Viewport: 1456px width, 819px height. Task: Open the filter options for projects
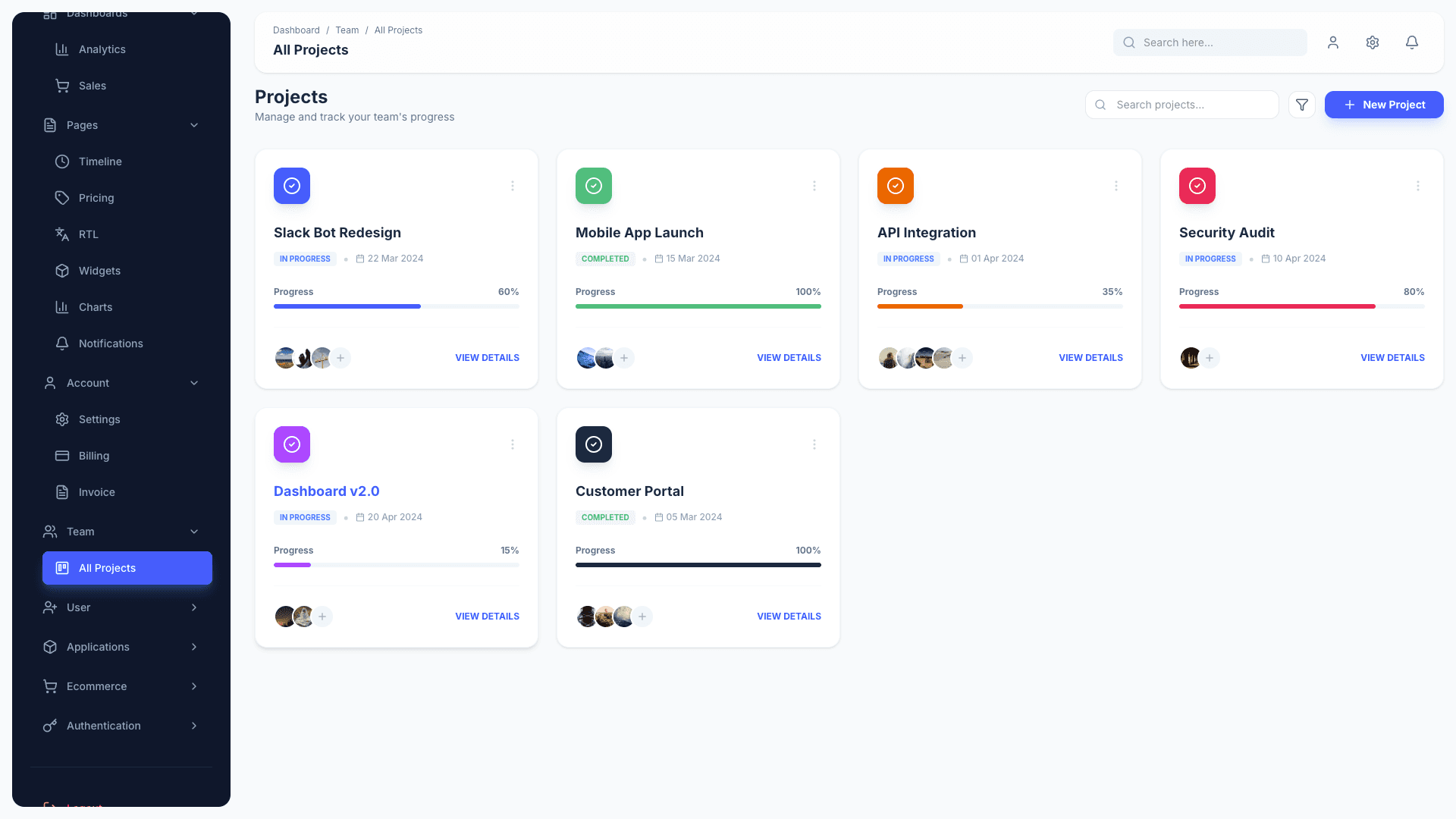point(1302,104)
